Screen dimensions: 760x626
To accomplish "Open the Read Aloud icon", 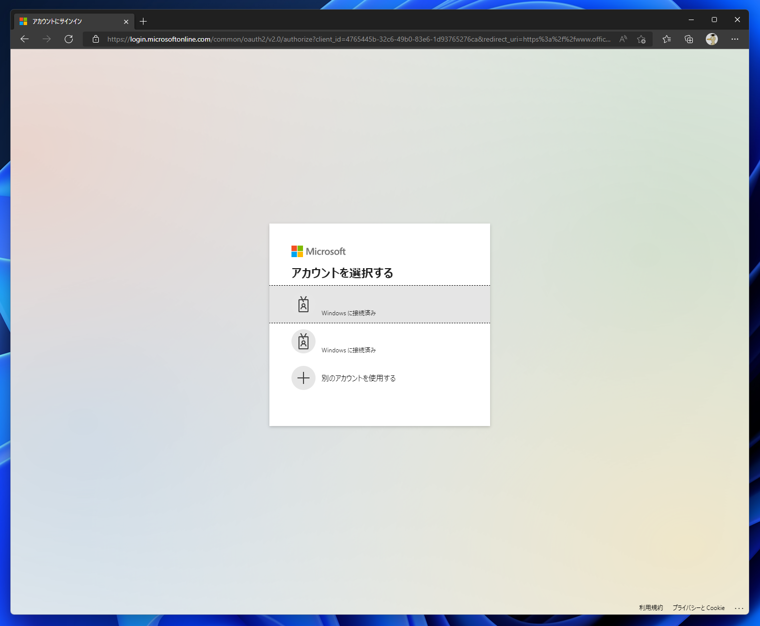I will pyautogui.click(x=623, y=39).
